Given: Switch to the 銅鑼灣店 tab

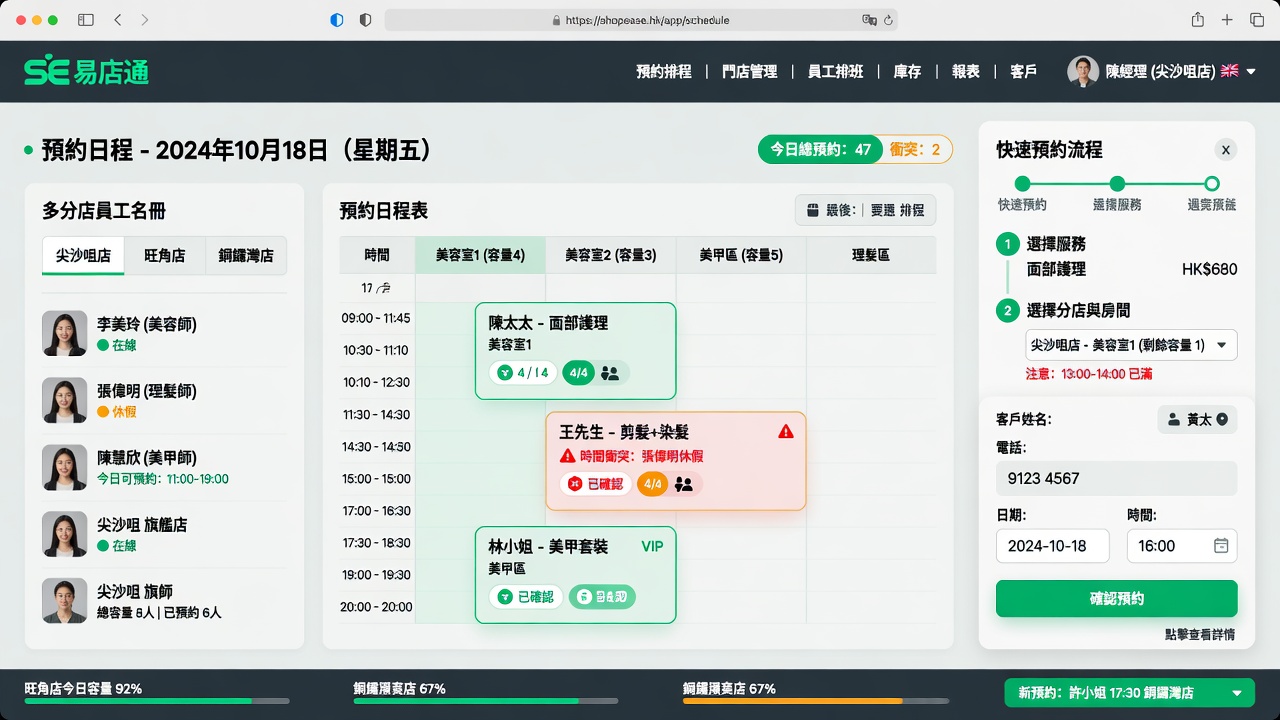Looking at the screenshot, I should 246,255.
